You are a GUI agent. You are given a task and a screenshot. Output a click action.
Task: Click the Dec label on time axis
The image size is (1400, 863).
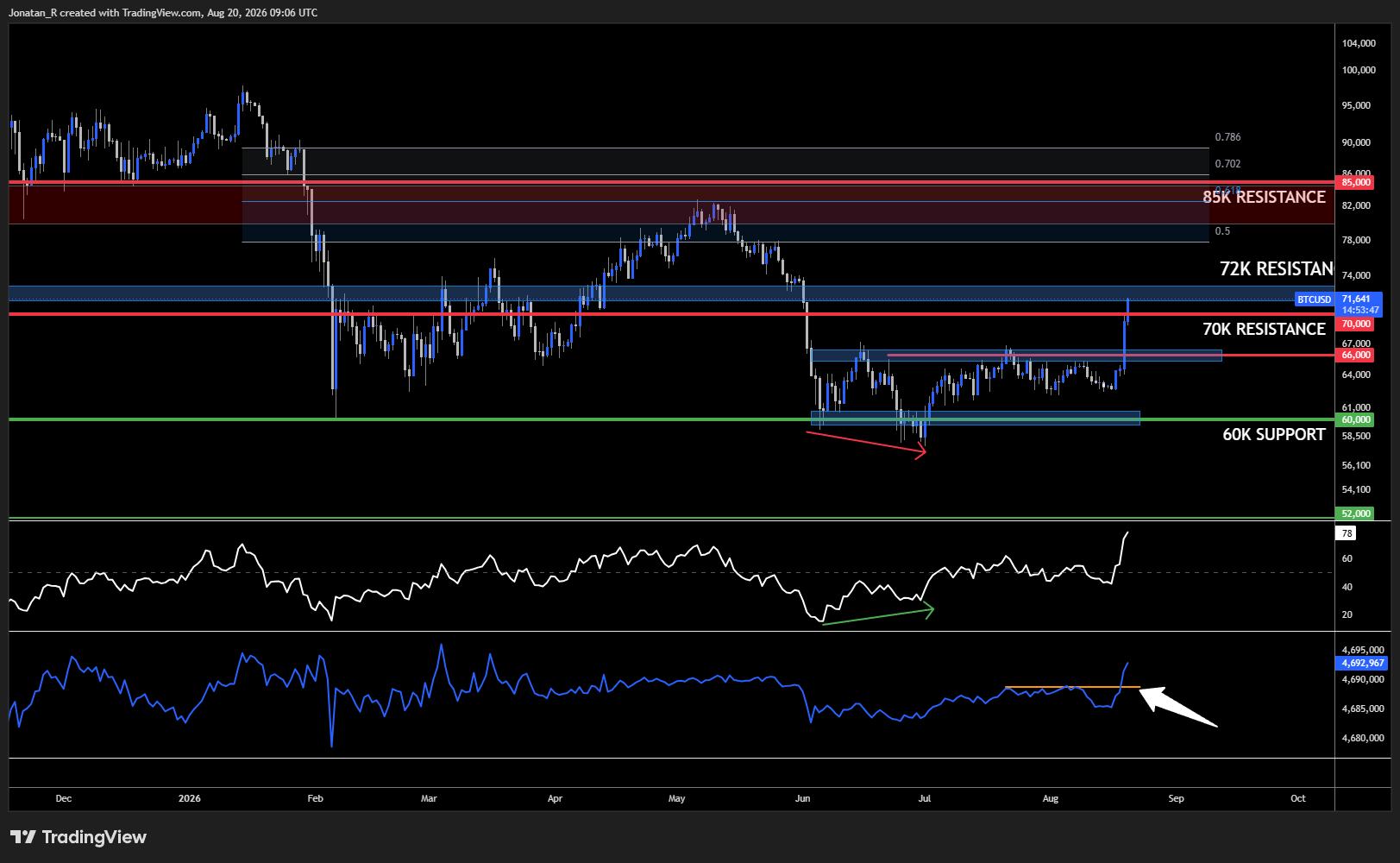pos(64,798)
